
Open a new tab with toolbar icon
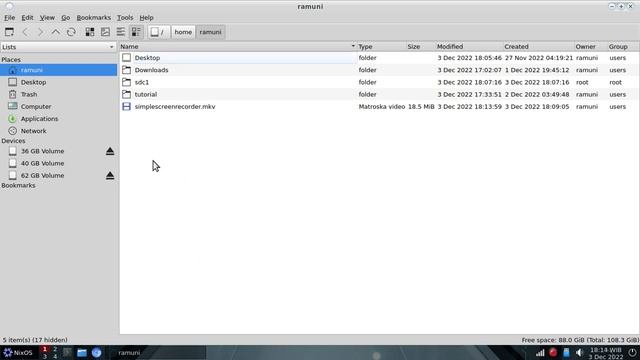tap(9, 32)
